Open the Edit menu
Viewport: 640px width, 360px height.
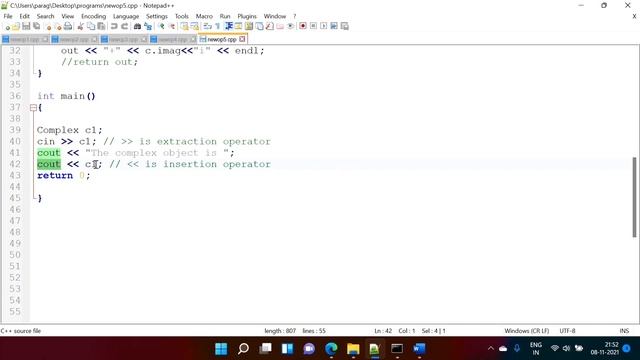pyautogui.click(x=24, y=16)
